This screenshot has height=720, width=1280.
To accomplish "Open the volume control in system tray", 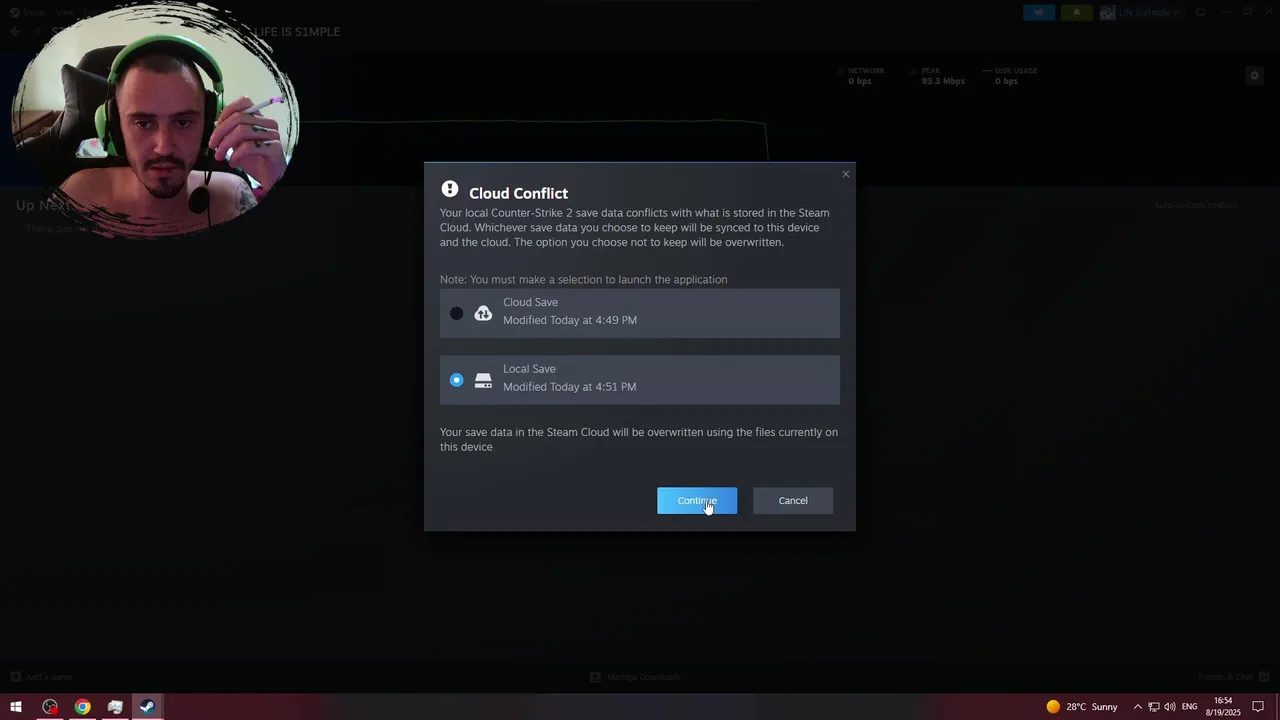I will point(1170,707).
